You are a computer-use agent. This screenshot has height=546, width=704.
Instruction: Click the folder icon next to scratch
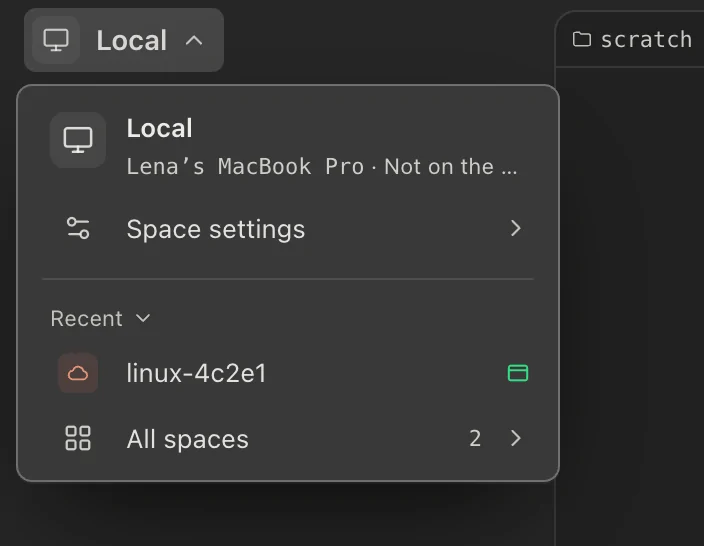[582, 39]
